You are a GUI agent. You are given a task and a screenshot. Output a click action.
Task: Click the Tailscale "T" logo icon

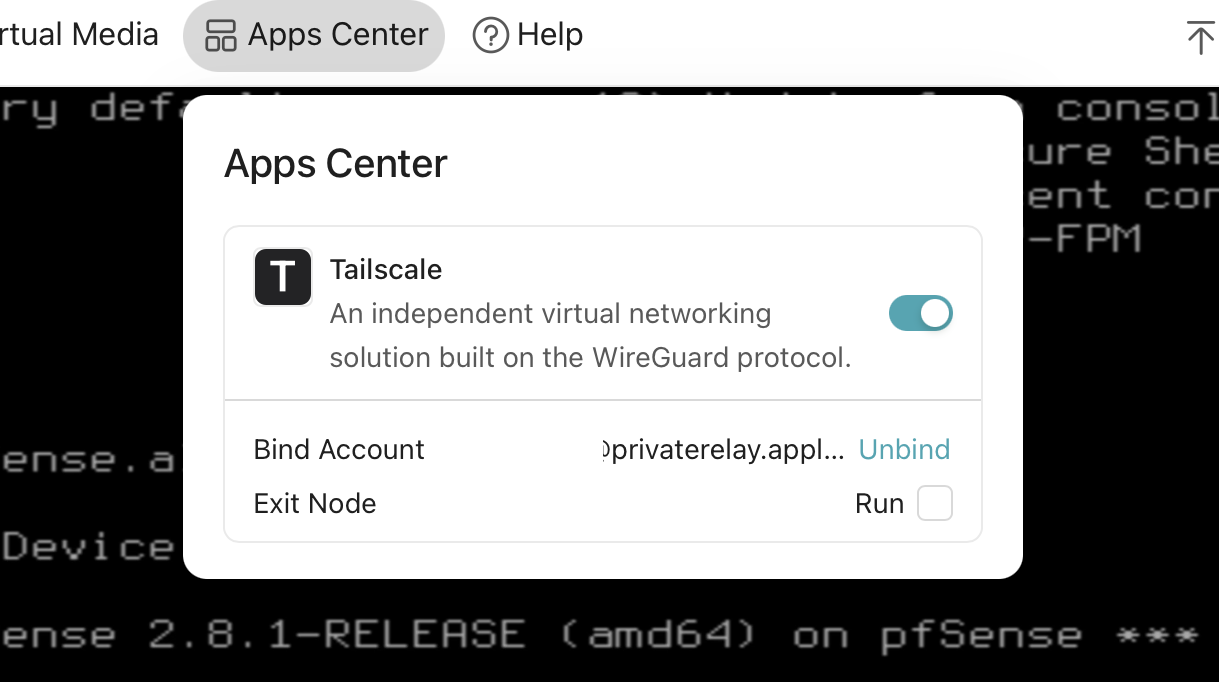(x=283, y=276)
